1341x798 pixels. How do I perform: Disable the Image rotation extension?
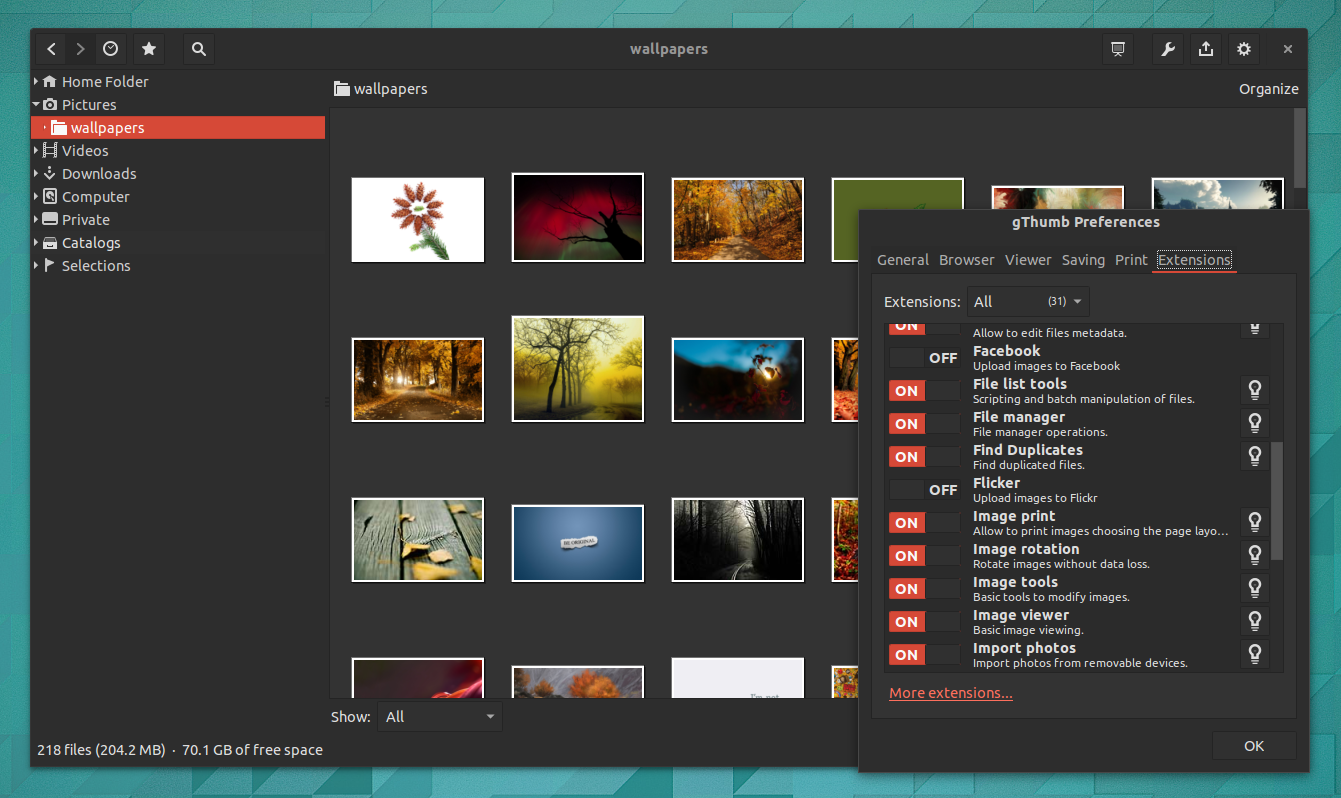coord(924,556)
